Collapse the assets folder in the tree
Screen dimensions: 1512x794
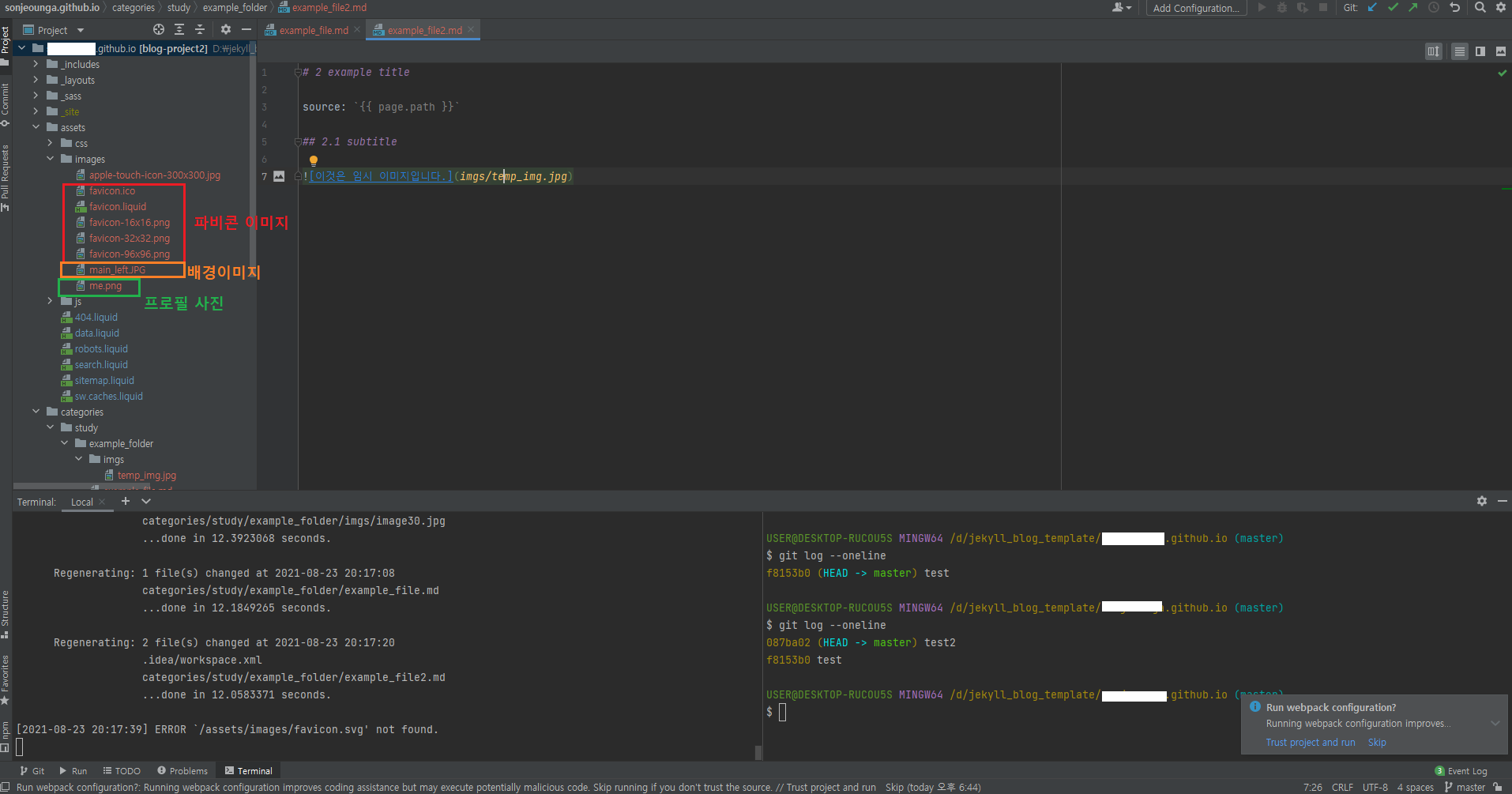36,127
